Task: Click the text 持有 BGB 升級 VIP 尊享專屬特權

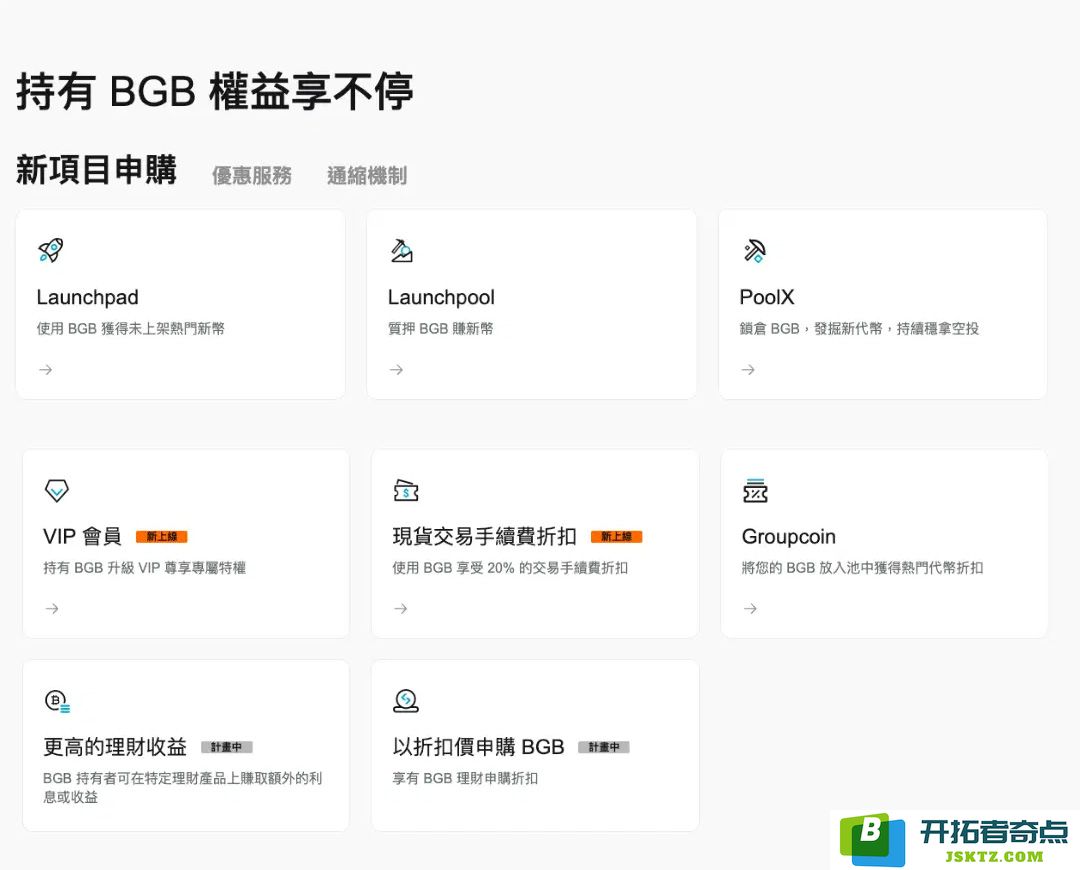Action: (x=145, y=568)
